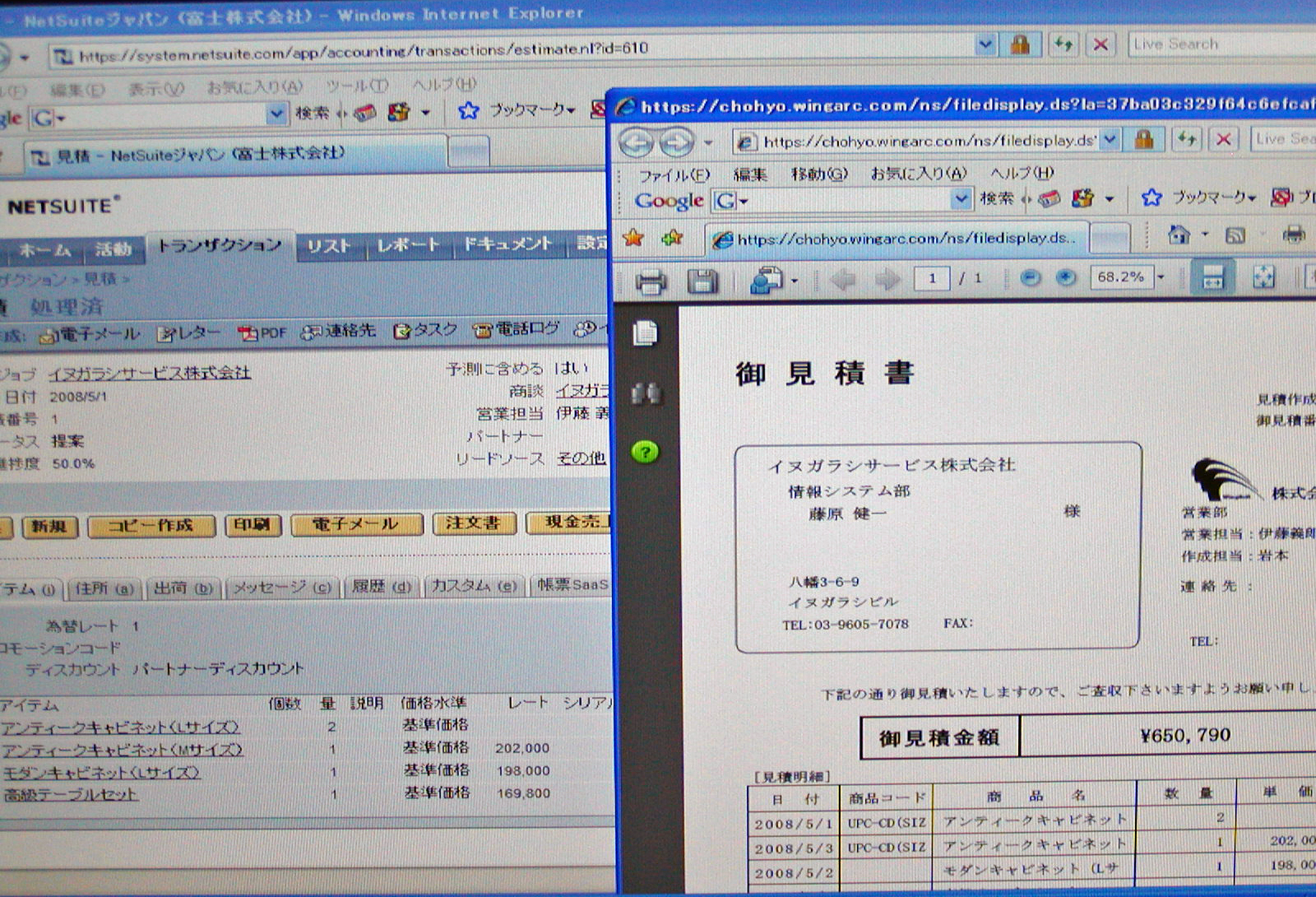The width and height of the screenshot is (1316, 897).
Task: Open イヌガラシサービス株式会社 customer link
Action: pyautogui.click(x=149, y=373)
